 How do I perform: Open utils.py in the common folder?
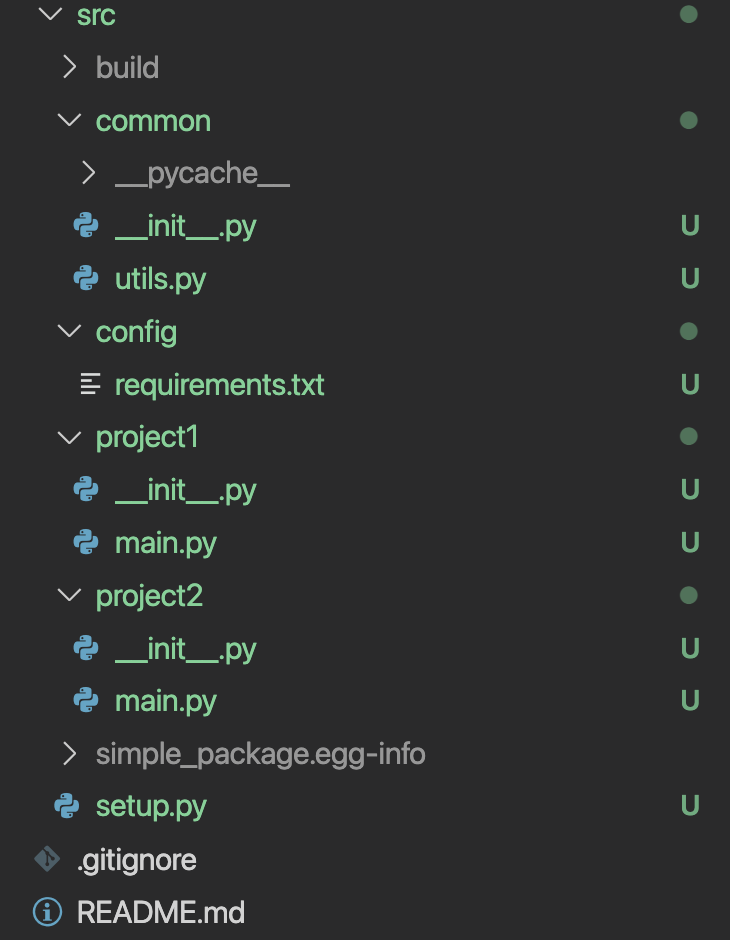[x=161, y=279]
